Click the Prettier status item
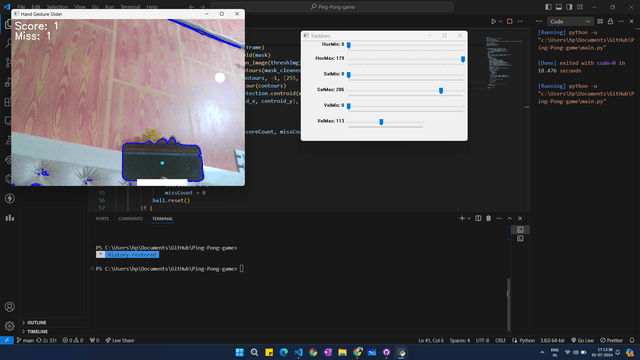 click(611, 340)
